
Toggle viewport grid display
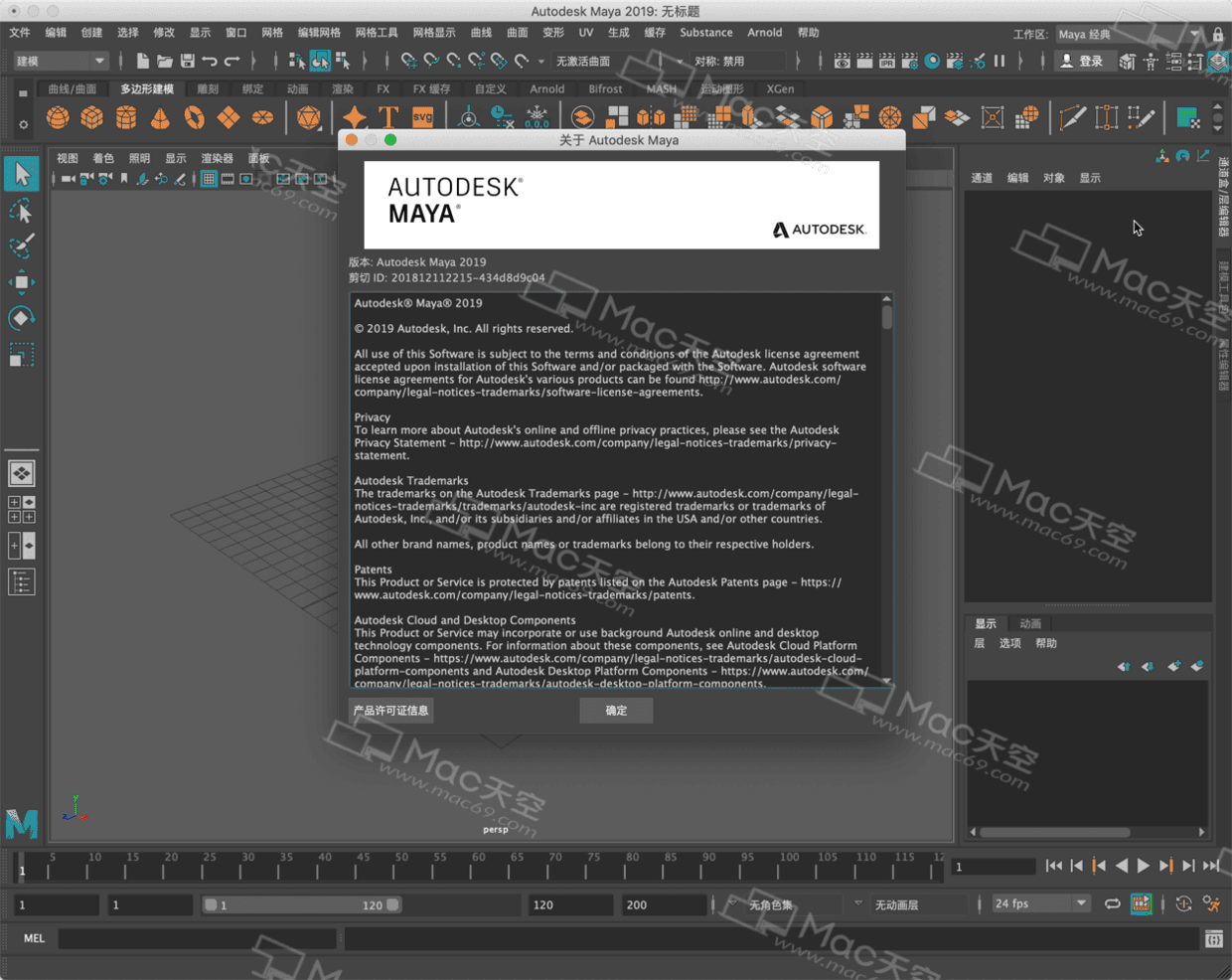(x=209, y=179)
